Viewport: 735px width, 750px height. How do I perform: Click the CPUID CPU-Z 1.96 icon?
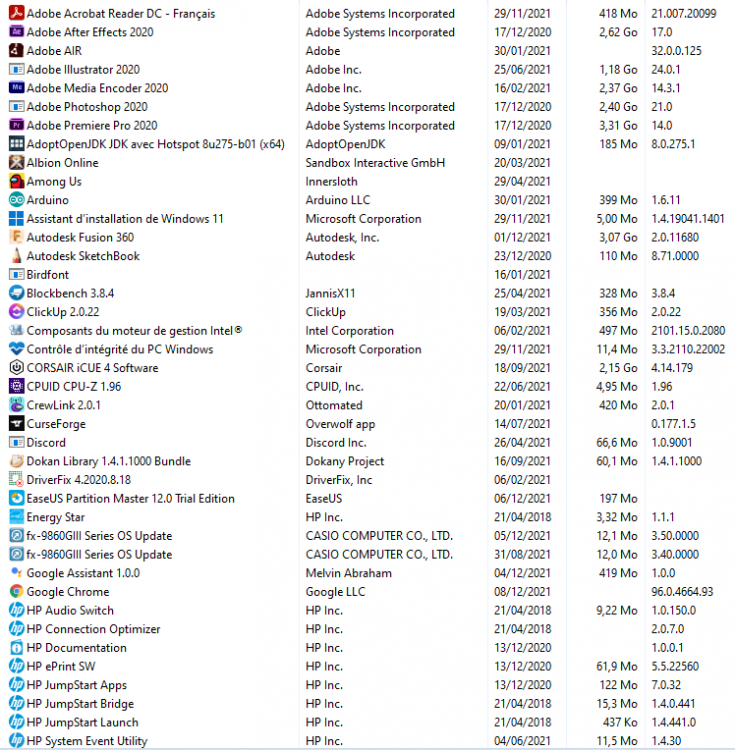[16, 386]
